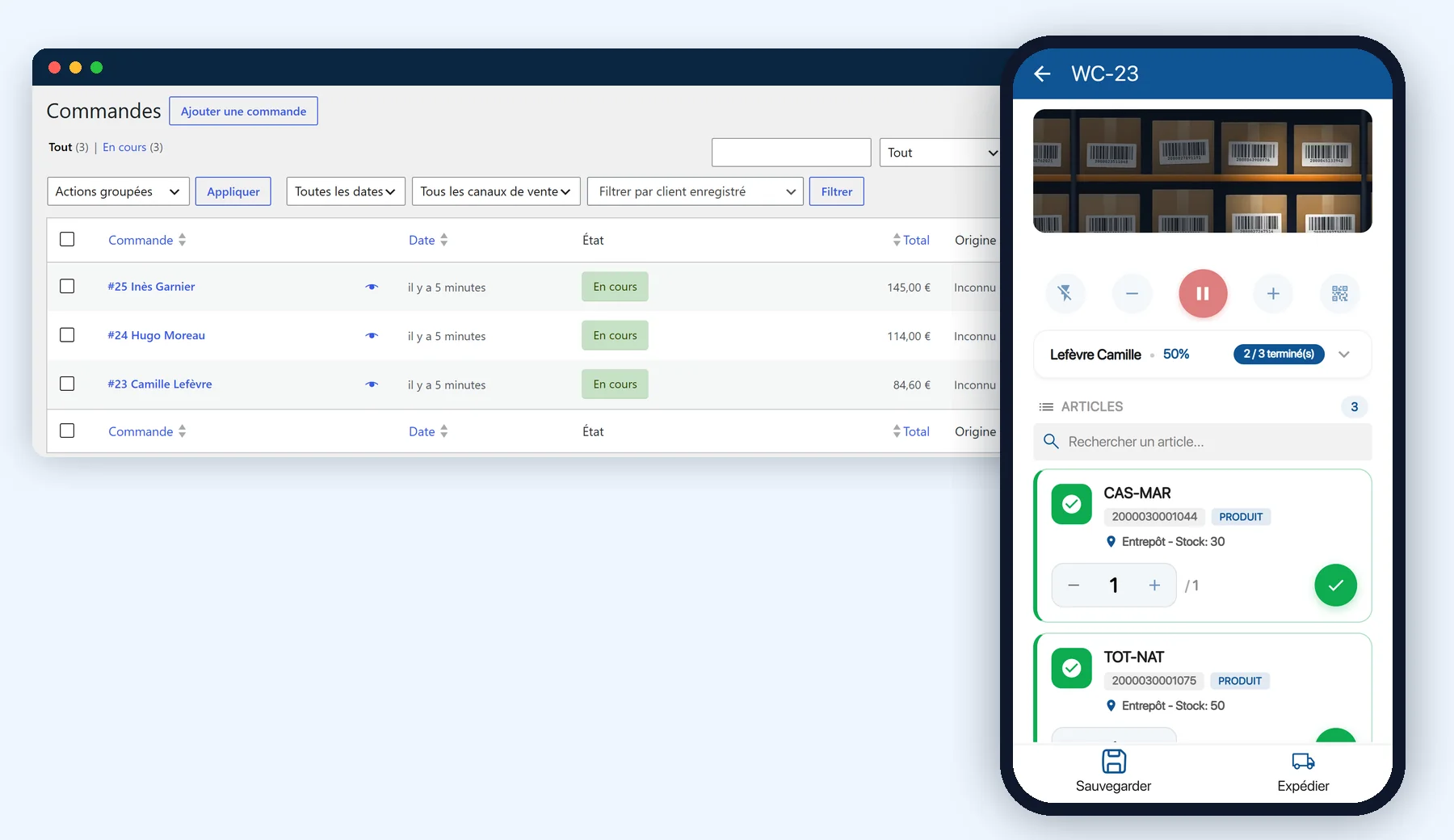Image resolution: width=1454 pixels, height=840 pixels.
Task: Tick the checkbox for order #23
Action: (67, 383)
